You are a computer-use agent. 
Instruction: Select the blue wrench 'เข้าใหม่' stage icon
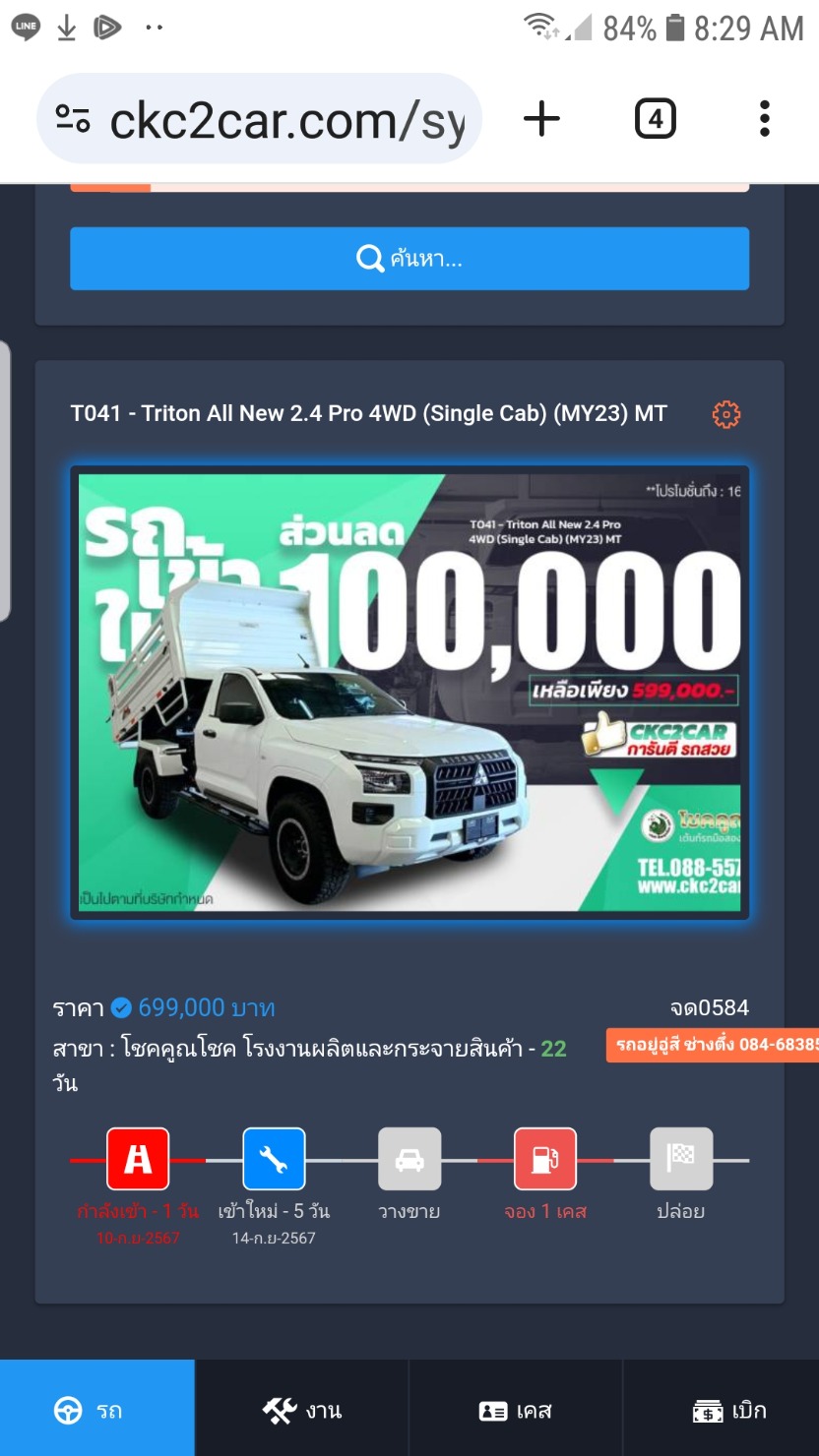coord(274,1160)
